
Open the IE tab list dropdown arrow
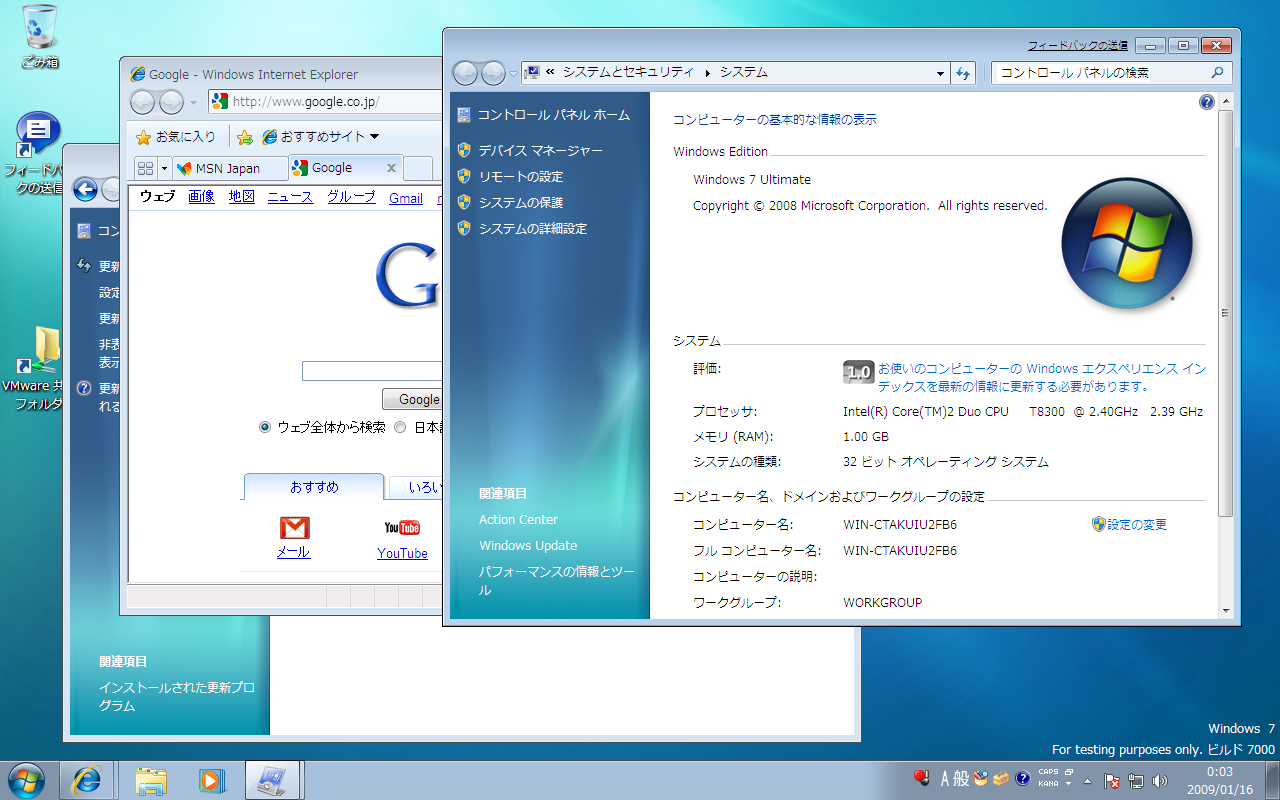[x=164, y=168]
